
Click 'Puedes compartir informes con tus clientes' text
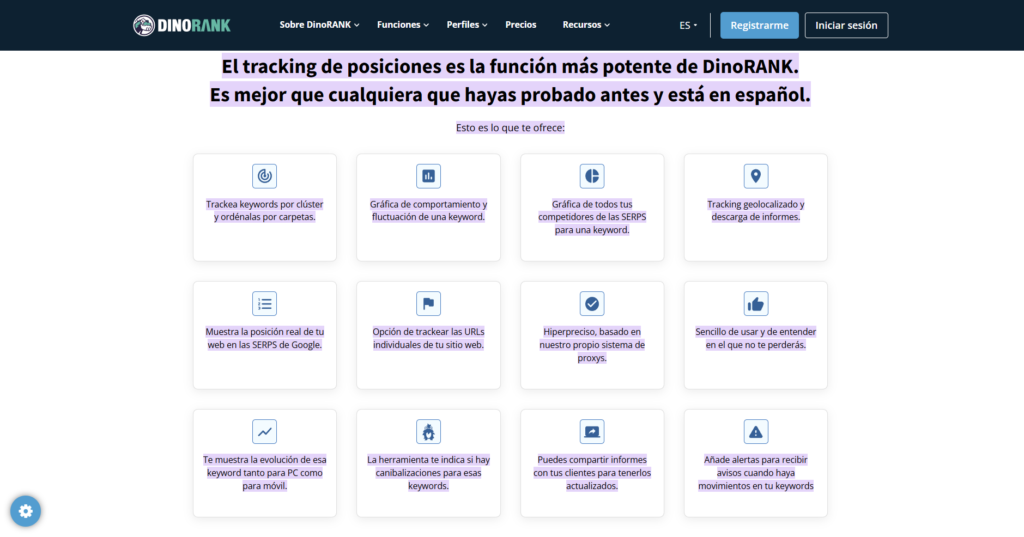[592, 473]
